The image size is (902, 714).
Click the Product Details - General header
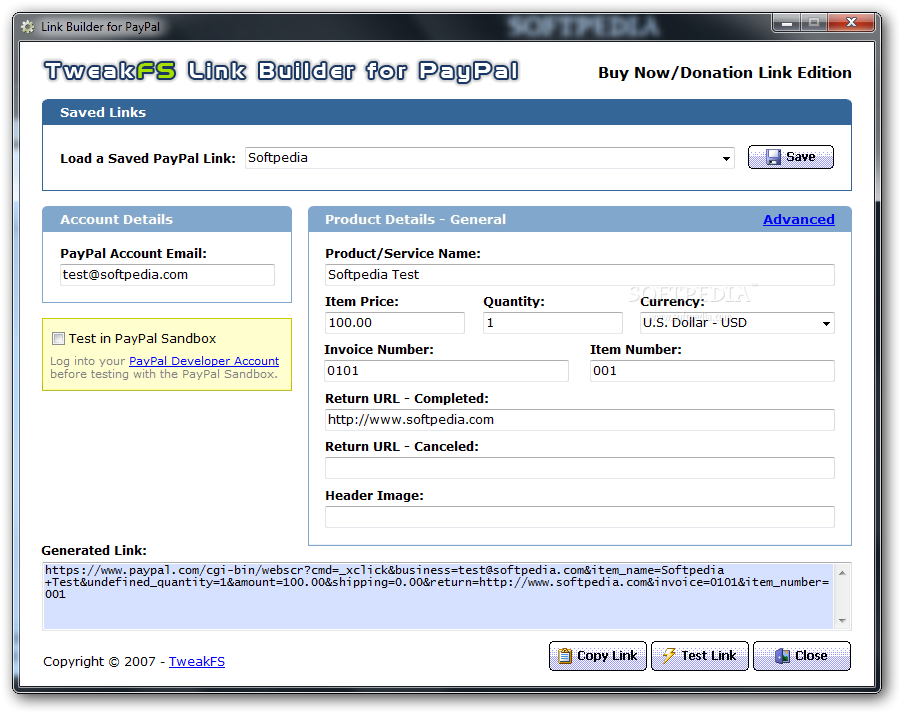pos(580,220)
